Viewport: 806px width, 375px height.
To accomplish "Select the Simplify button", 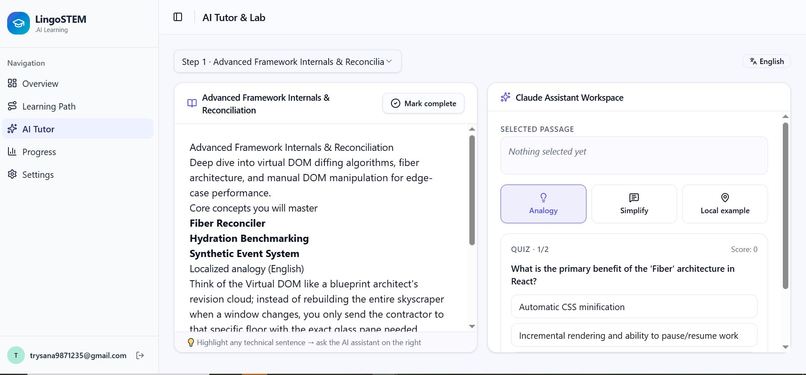I will (x=634, y=204).
